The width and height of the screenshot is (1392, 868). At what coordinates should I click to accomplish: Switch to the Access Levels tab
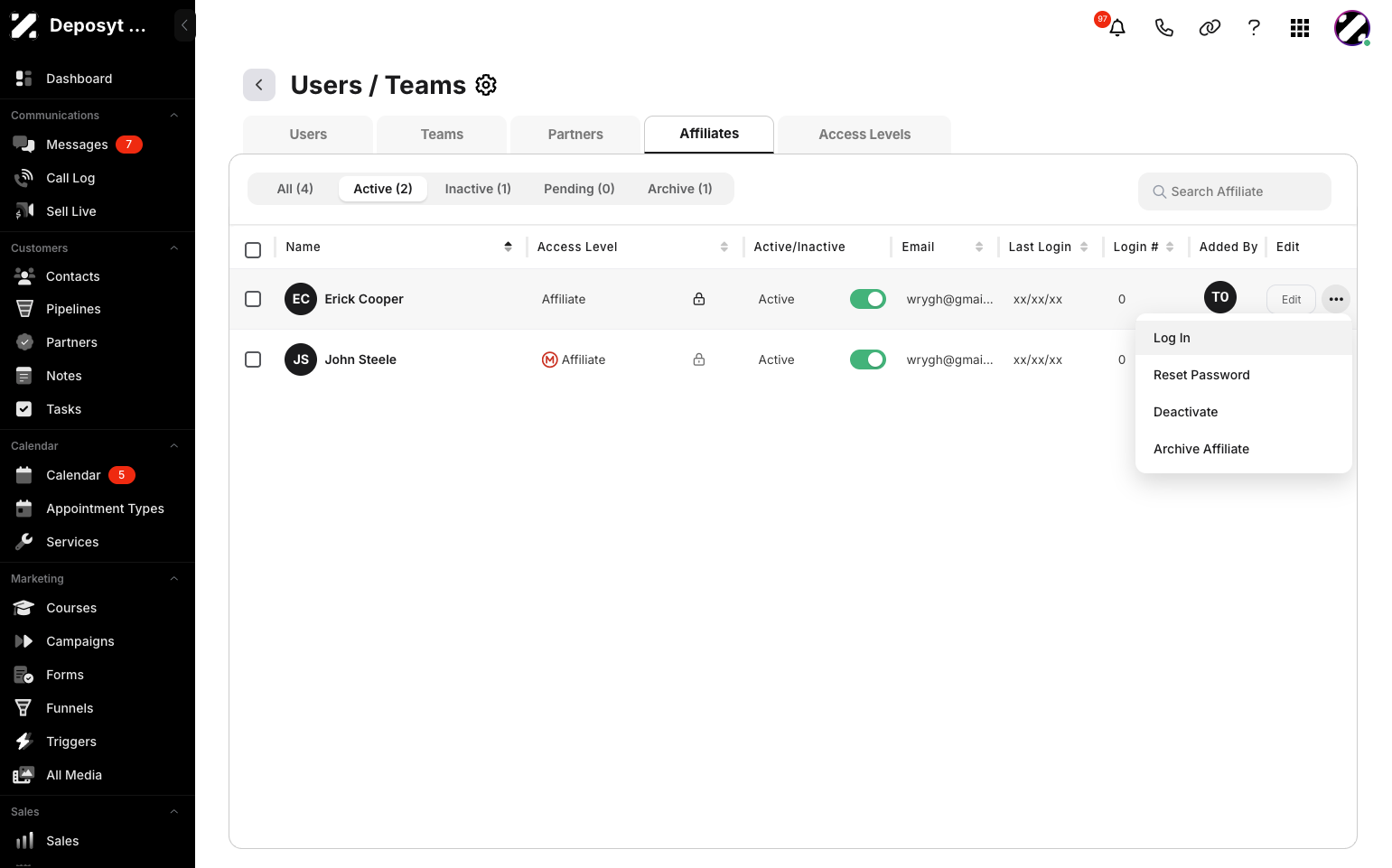click(x=864, y=135)
